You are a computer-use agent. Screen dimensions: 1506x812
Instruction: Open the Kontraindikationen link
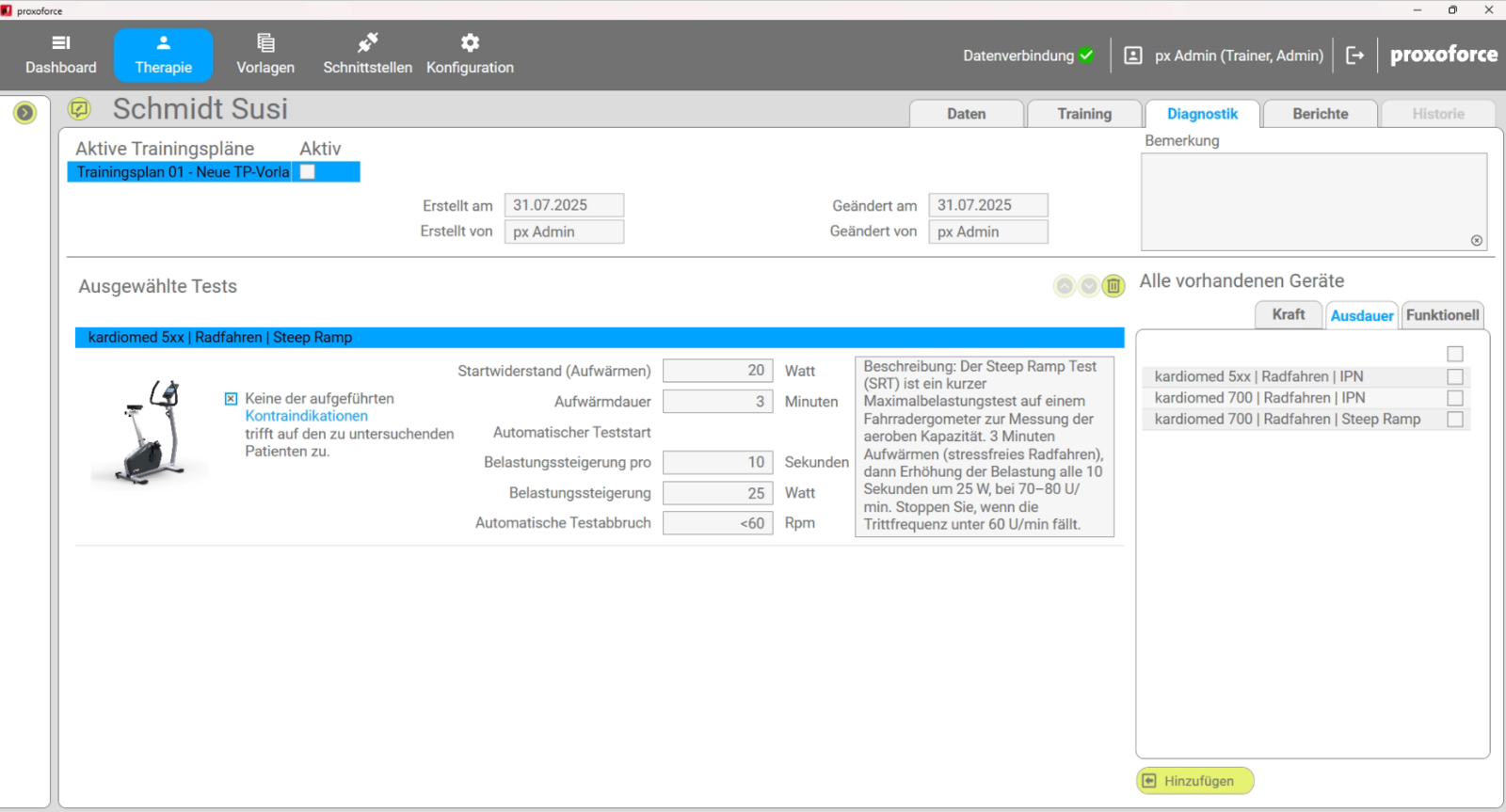(306, 416)
